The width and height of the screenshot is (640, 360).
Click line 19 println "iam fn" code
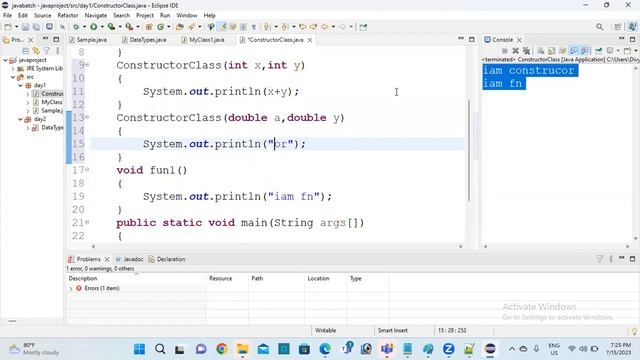[238, 196]
